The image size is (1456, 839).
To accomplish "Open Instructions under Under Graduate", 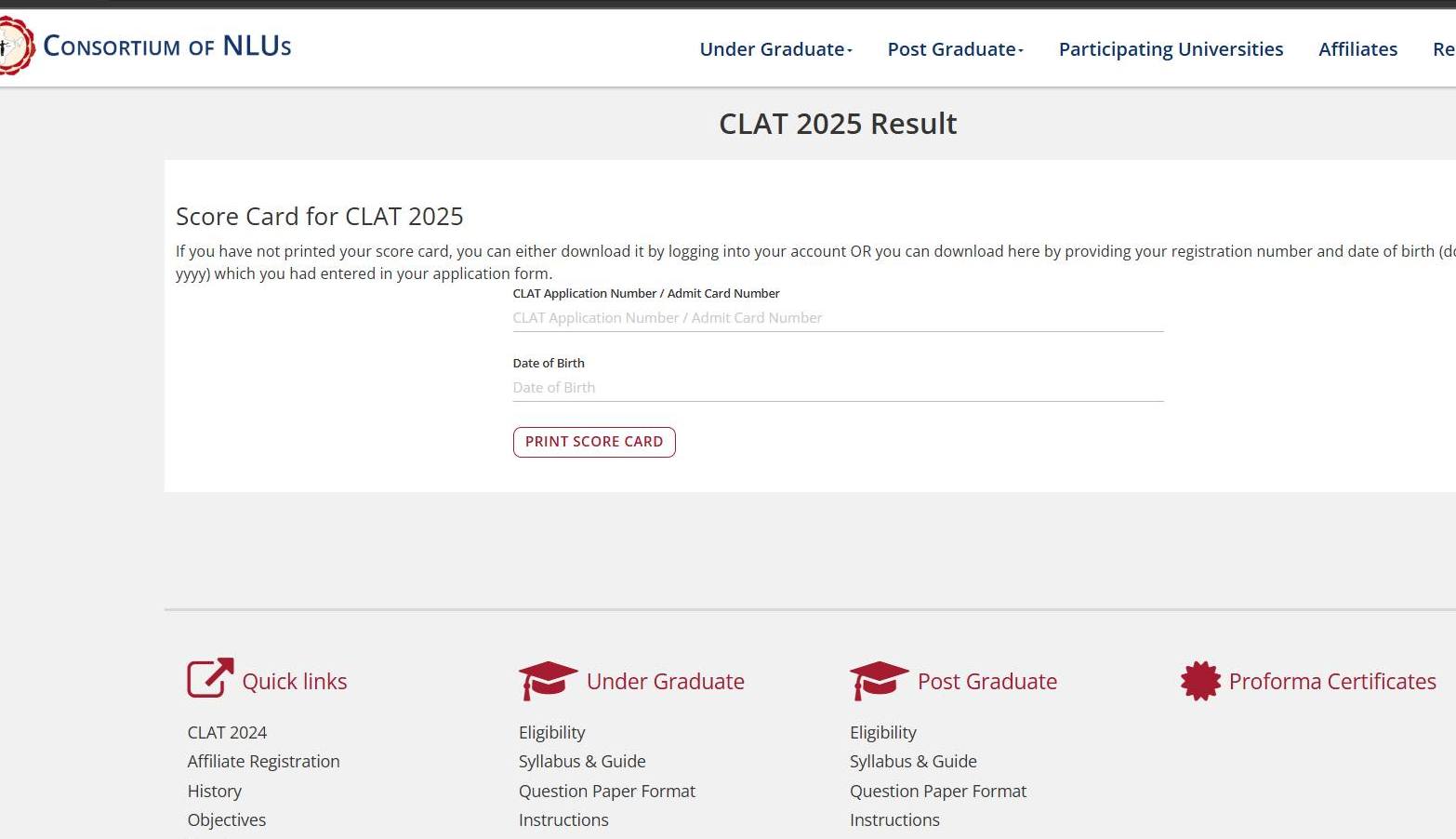I will click(x=563, y=820).
